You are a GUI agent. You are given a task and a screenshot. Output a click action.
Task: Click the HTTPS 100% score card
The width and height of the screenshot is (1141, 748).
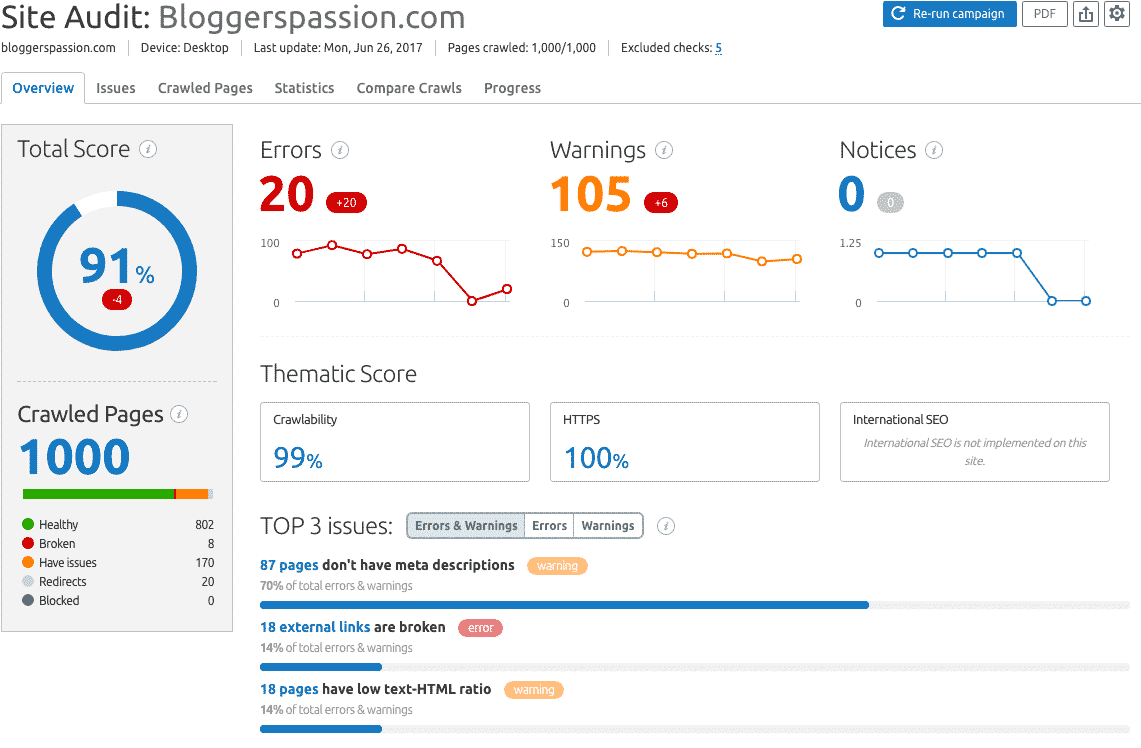pyautogui.click(x=685, y=442)
